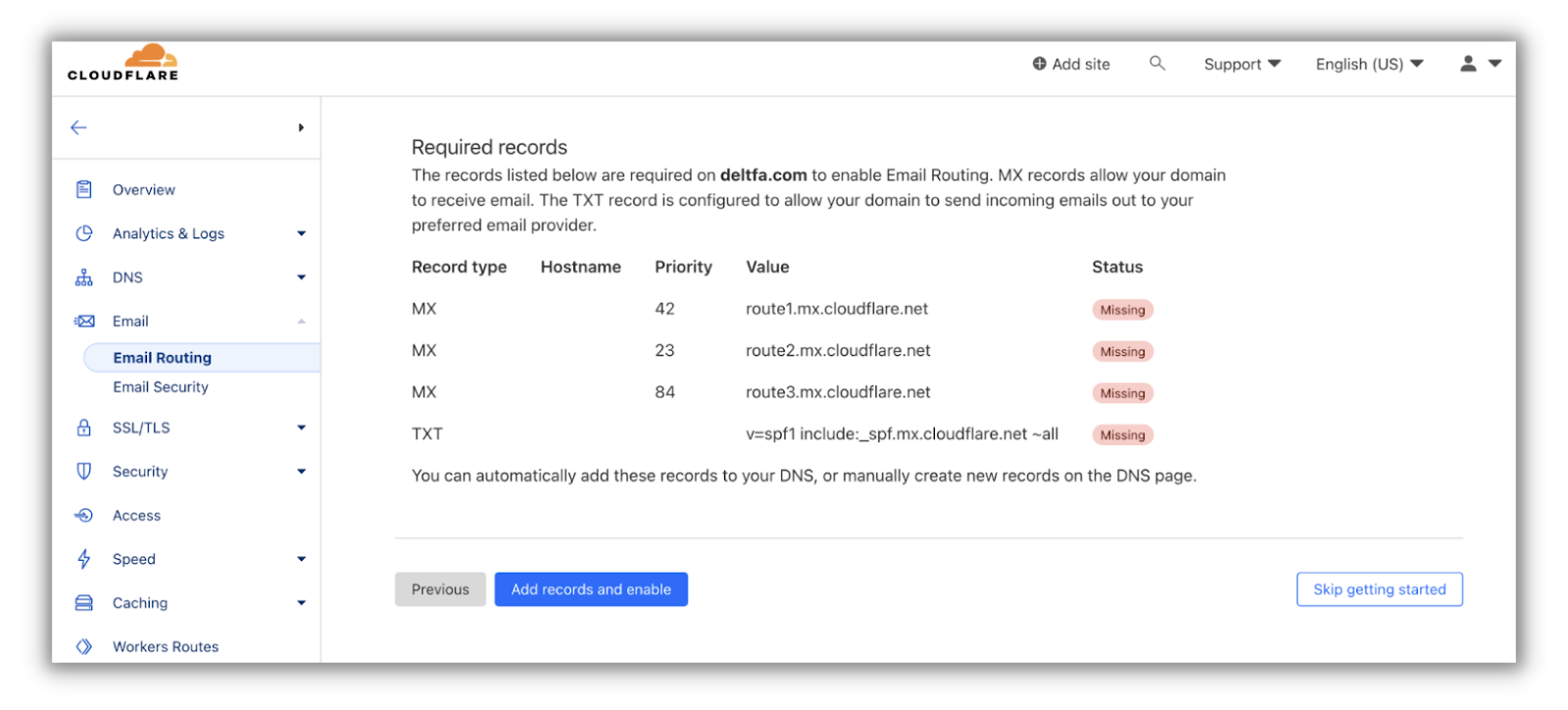1568x710 pixels.
Task: Open the English (US) language dropdown
Action: click(x=1369, y=64)
